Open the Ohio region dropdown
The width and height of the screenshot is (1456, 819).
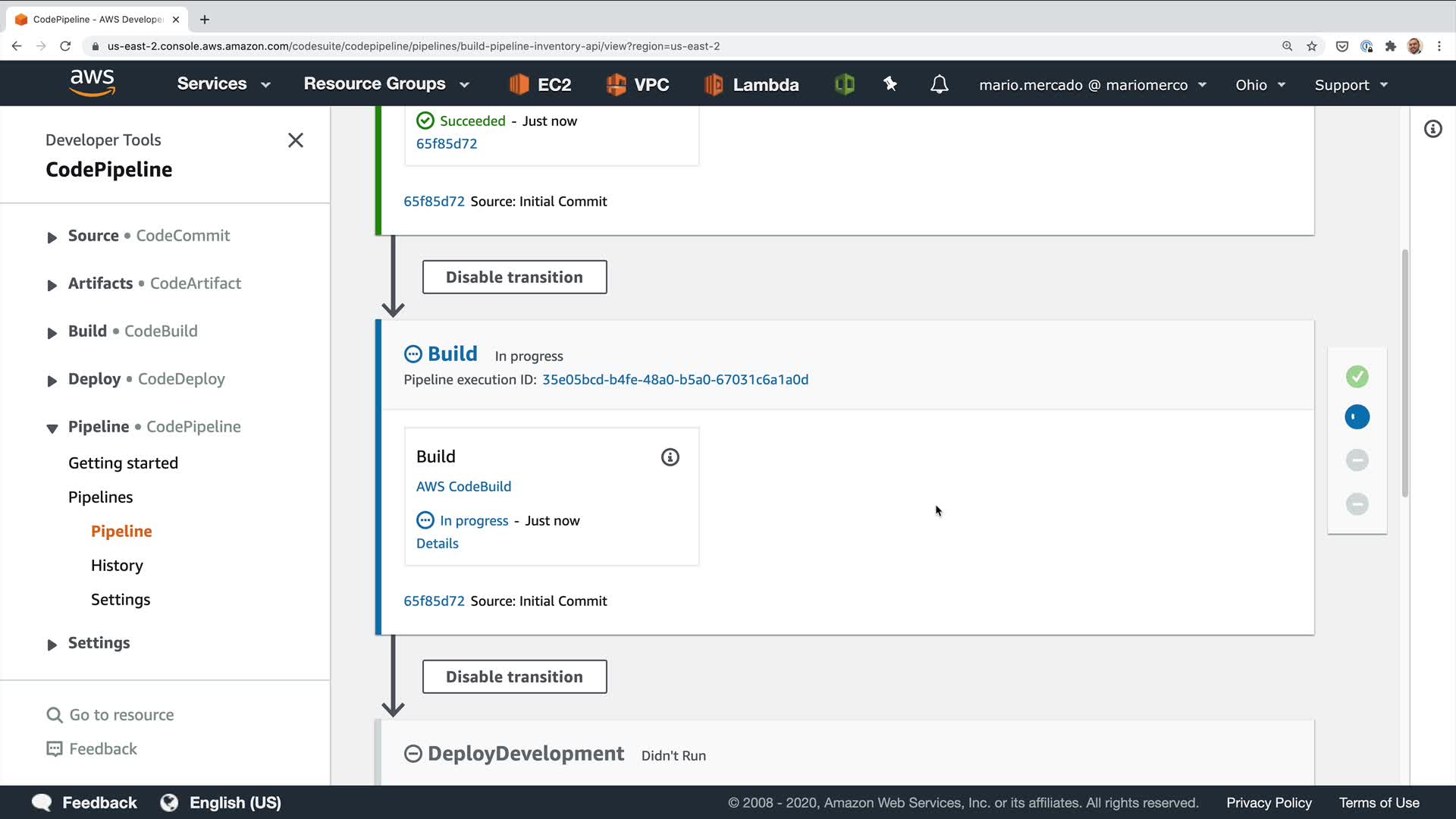tap(1260, 85)
